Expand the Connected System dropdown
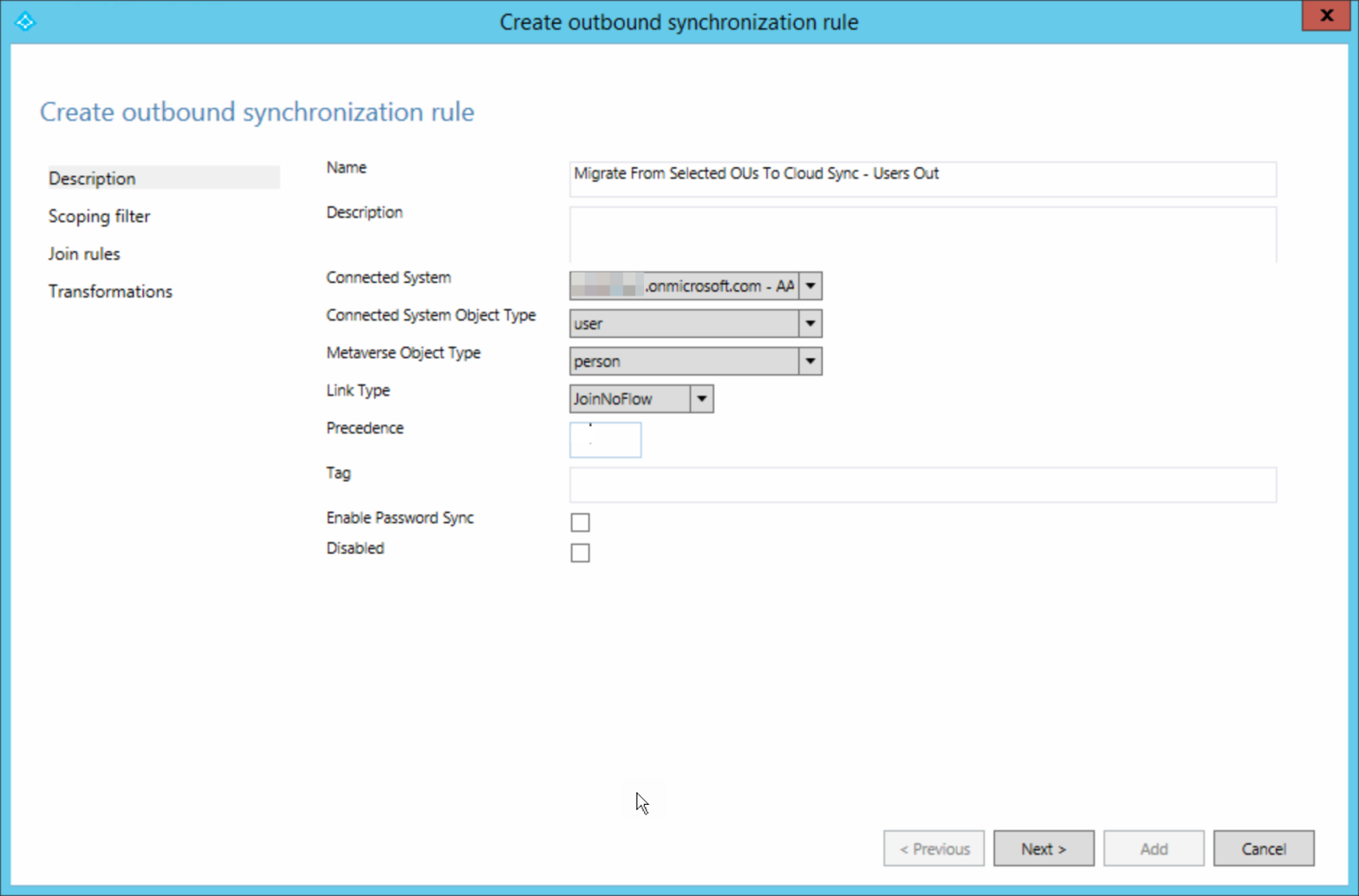The height and width of the screenshot is (896, 1359). click(x=810, y=286)
